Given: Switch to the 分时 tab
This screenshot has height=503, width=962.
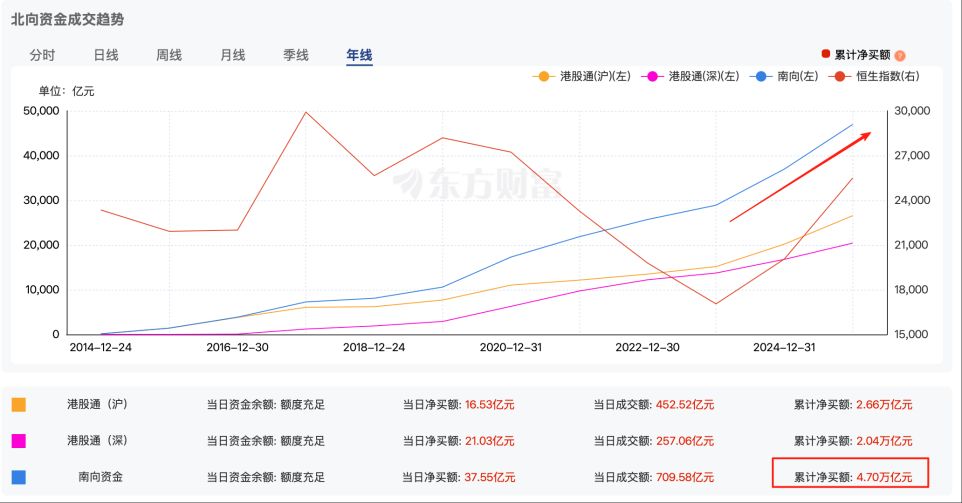Looking at the screenshot, I should point(42,56).
